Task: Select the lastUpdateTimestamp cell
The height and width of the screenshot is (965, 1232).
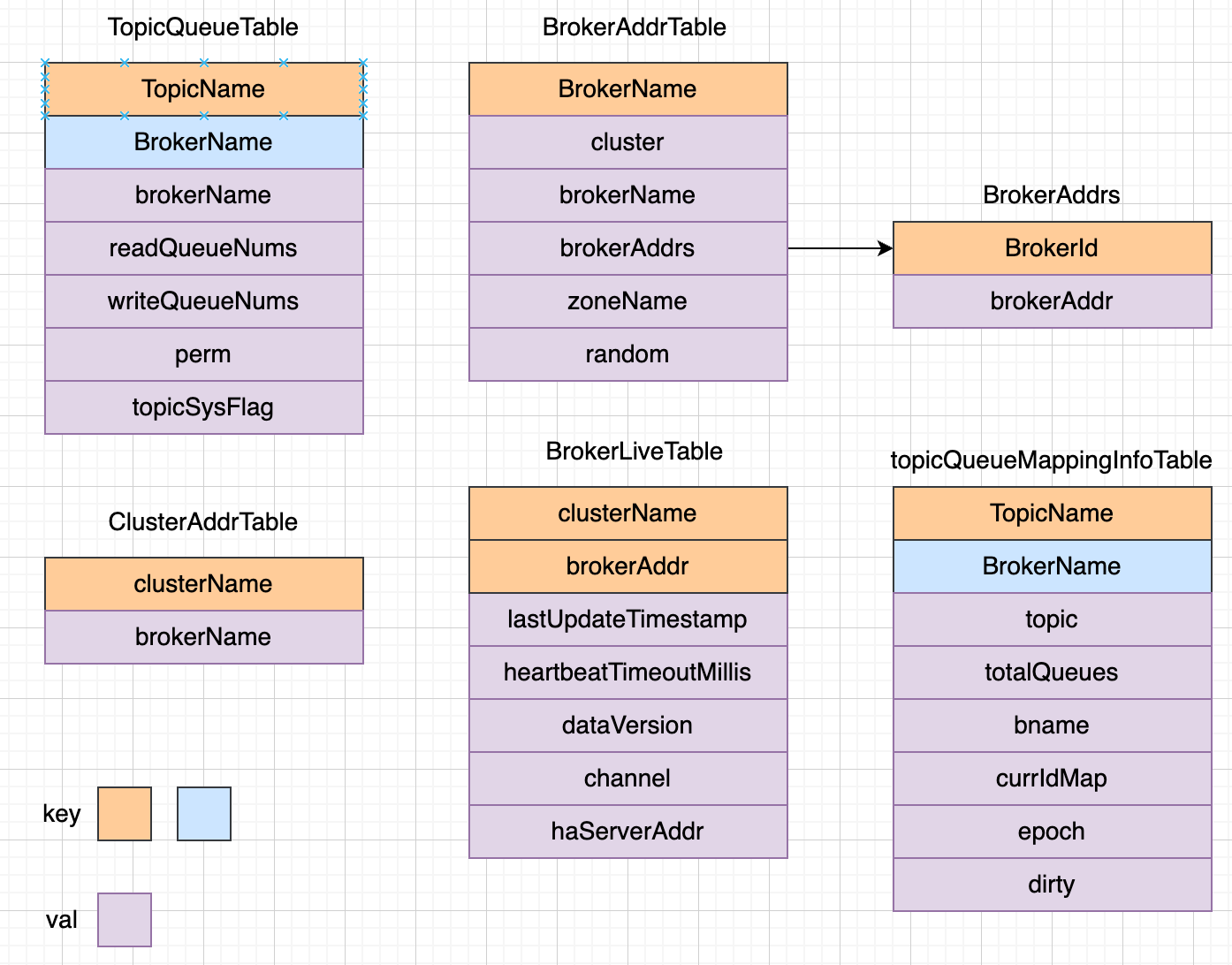Action: (x=627, y=619)
